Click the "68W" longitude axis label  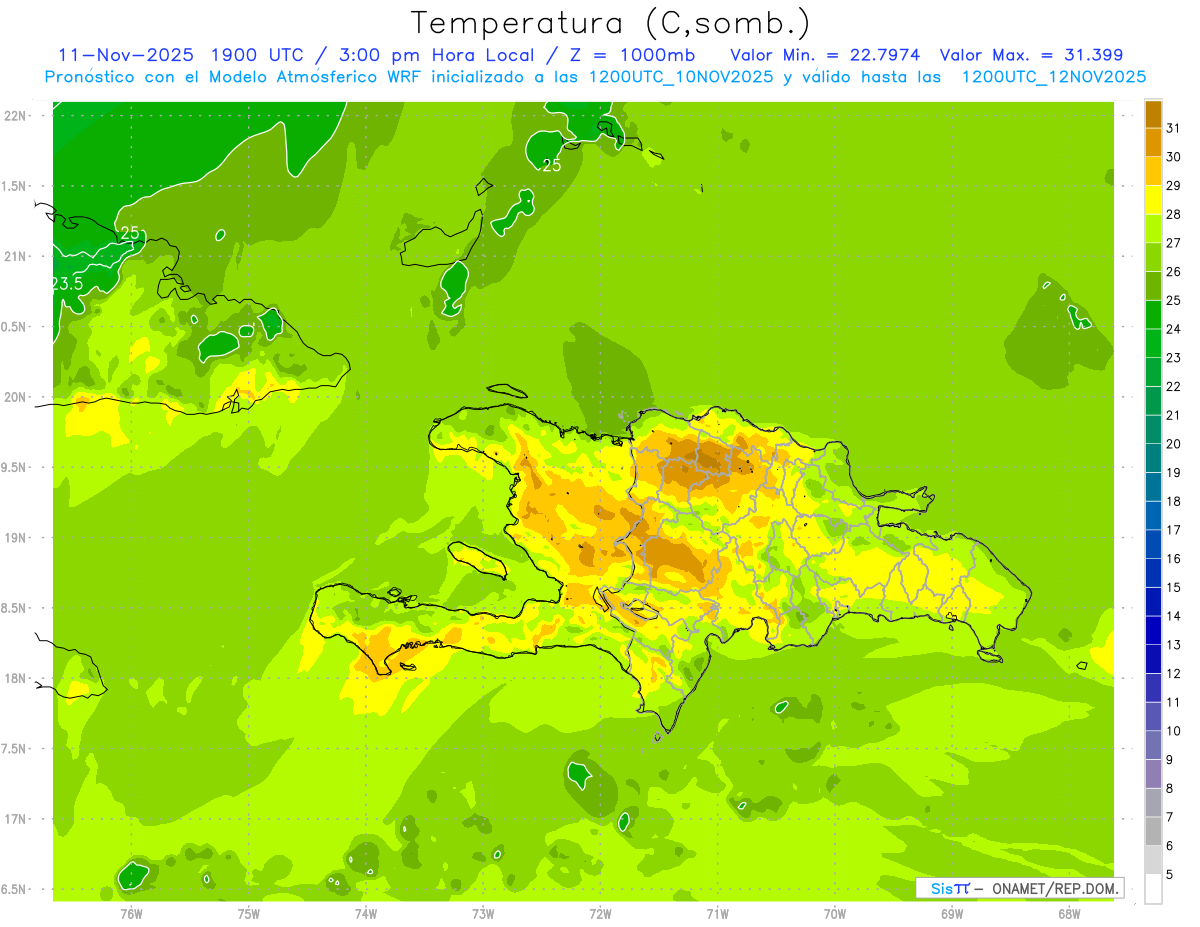coord(1069,914)
